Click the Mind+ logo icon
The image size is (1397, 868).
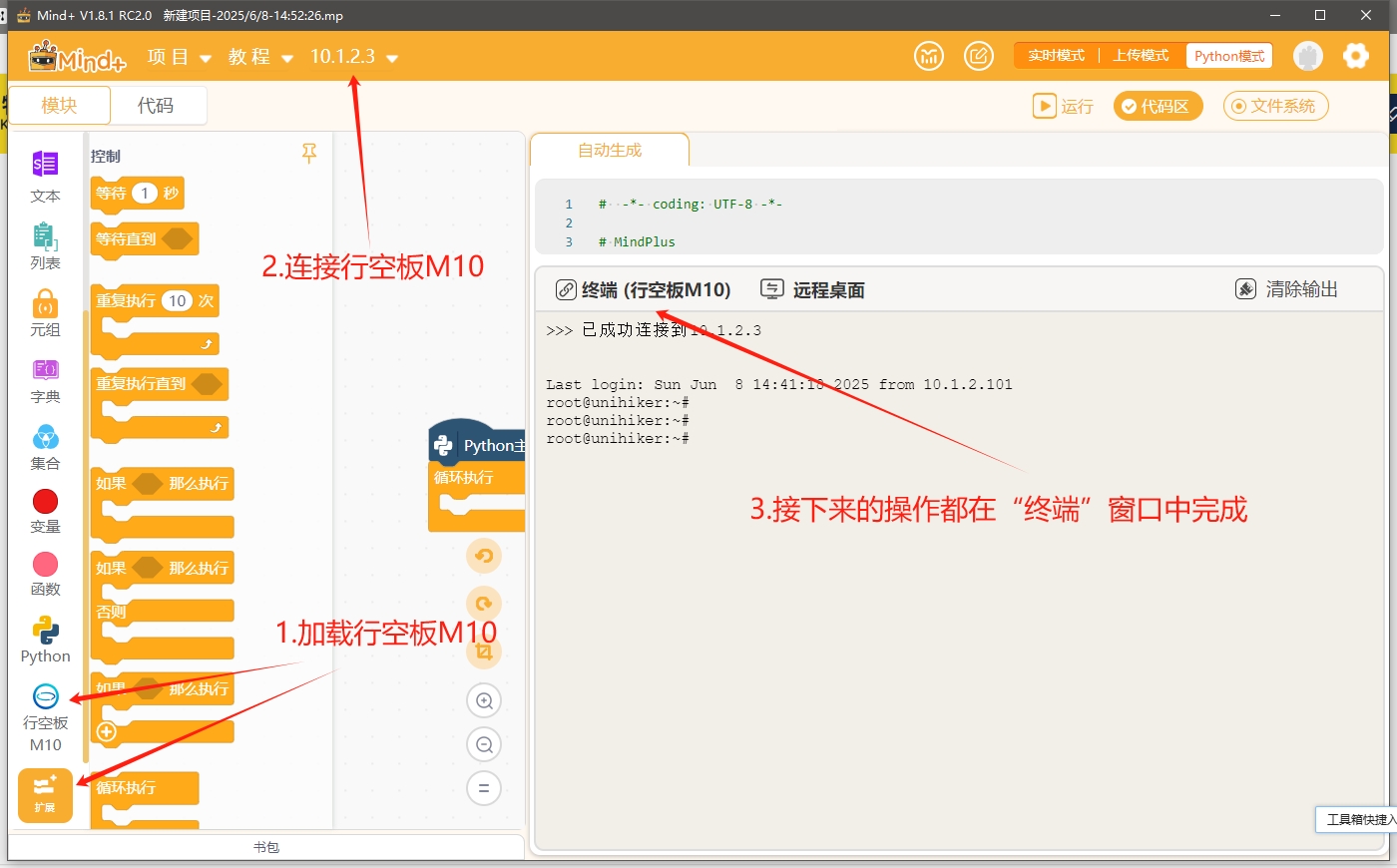tap(77, 57)
